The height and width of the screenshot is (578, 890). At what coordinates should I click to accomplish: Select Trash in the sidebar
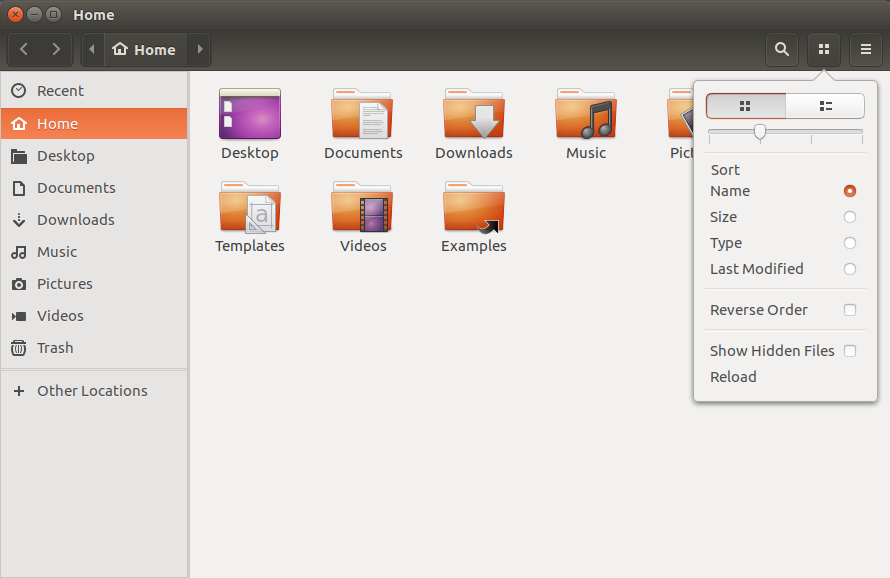point(55,348)
